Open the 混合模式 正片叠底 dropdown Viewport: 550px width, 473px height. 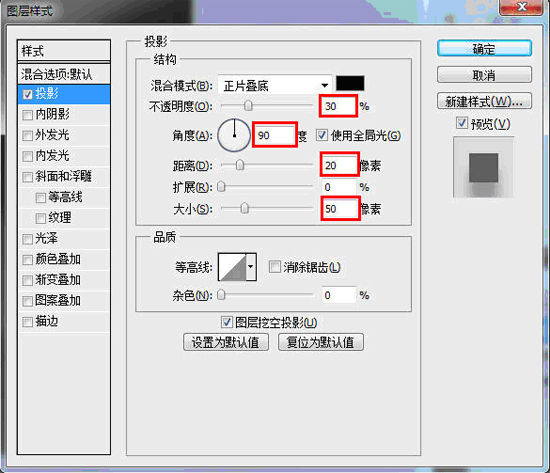[275, 85]
